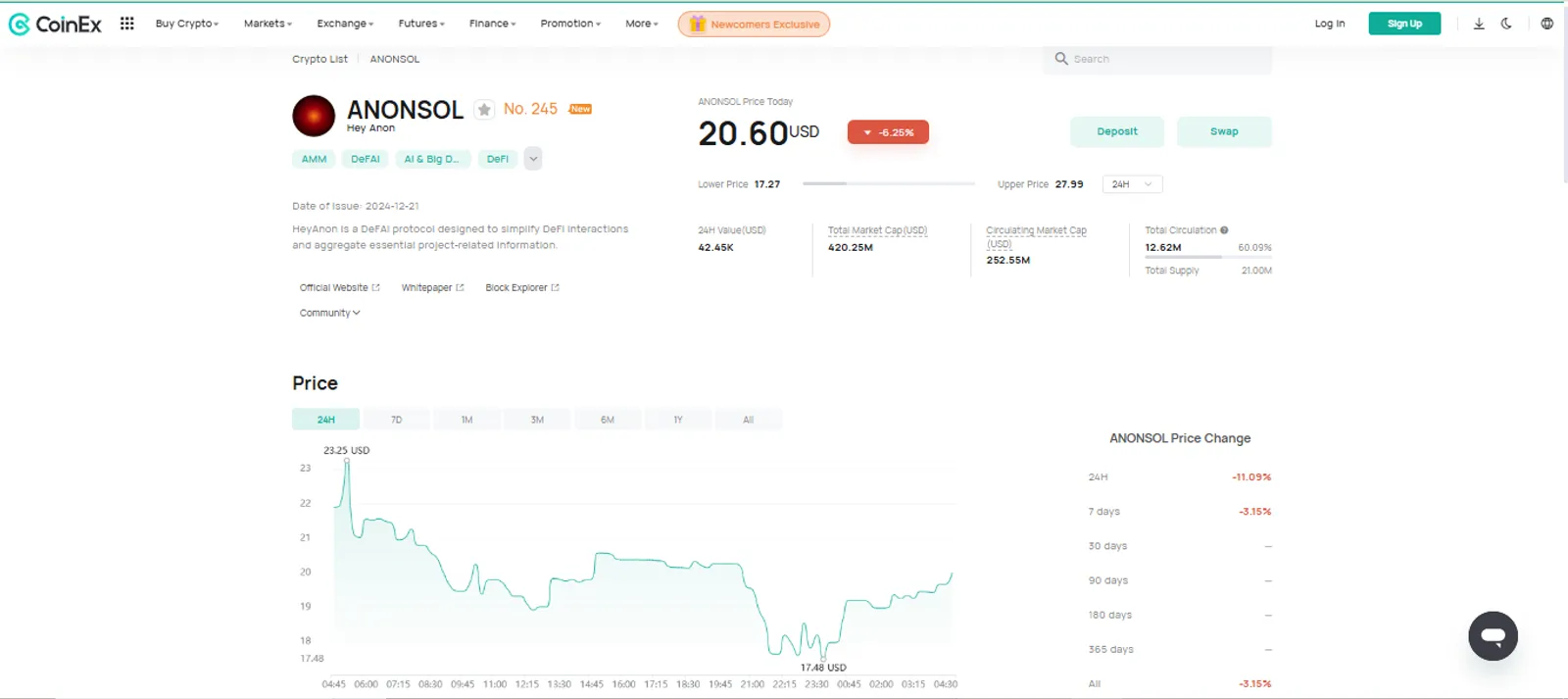
Task: Open the Futures menu
Action: tap(421, 24)
